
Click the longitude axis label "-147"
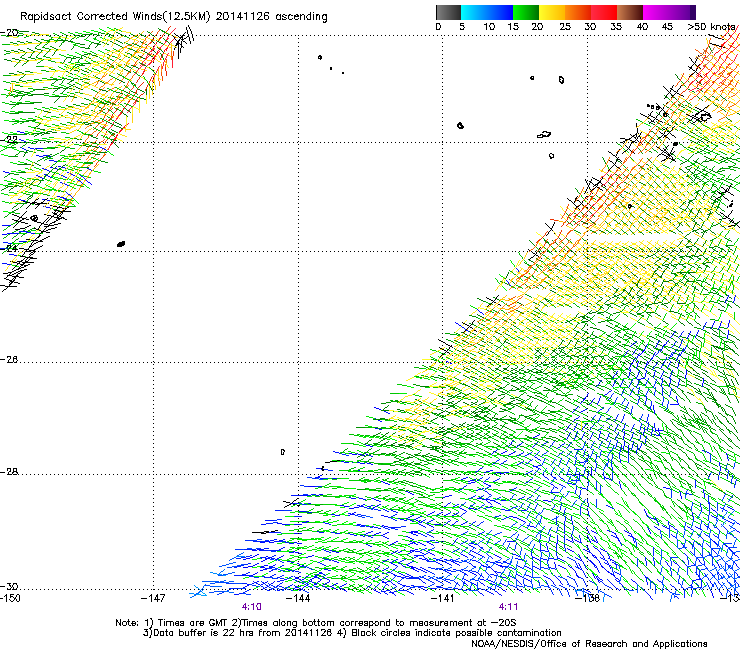(153, 598)
